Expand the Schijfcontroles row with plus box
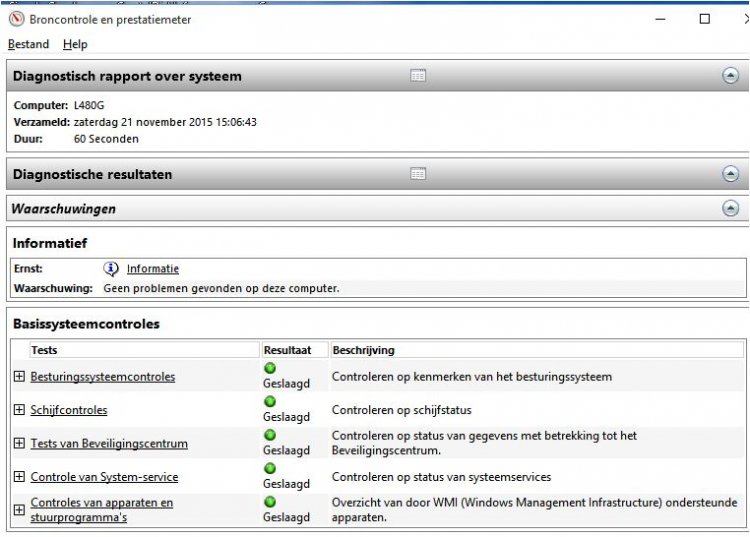Image resolution: width=750 pixels, height=537 pixels. click(x=19, y=410)
